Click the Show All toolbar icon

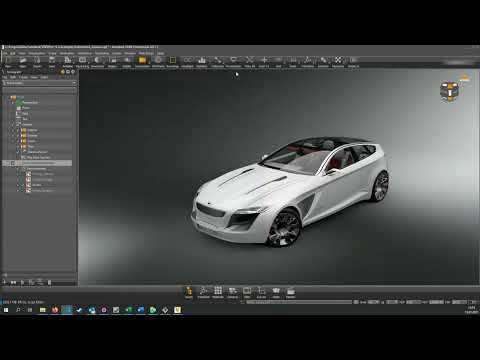(x=249, y=61)
